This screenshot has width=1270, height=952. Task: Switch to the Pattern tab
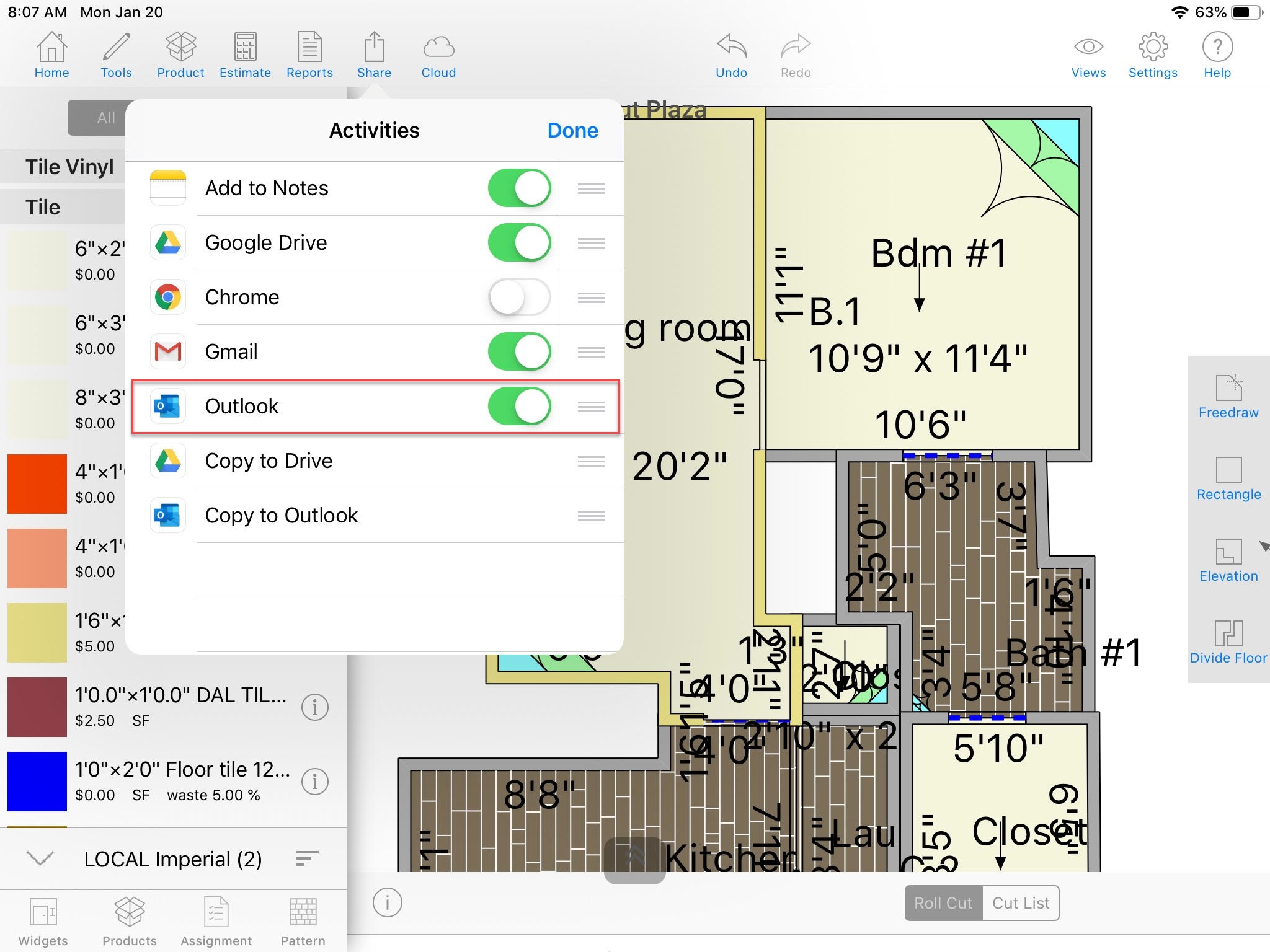[x=303, y=921]
